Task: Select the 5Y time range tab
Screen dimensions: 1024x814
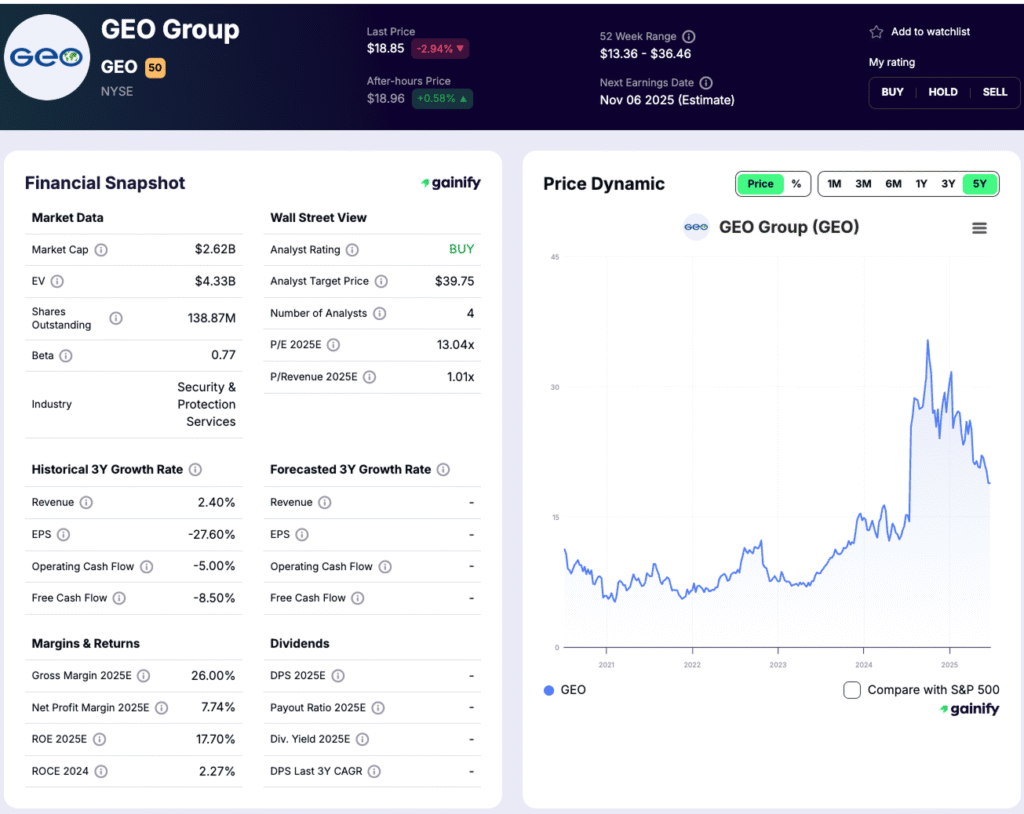Action: point(979,184)
